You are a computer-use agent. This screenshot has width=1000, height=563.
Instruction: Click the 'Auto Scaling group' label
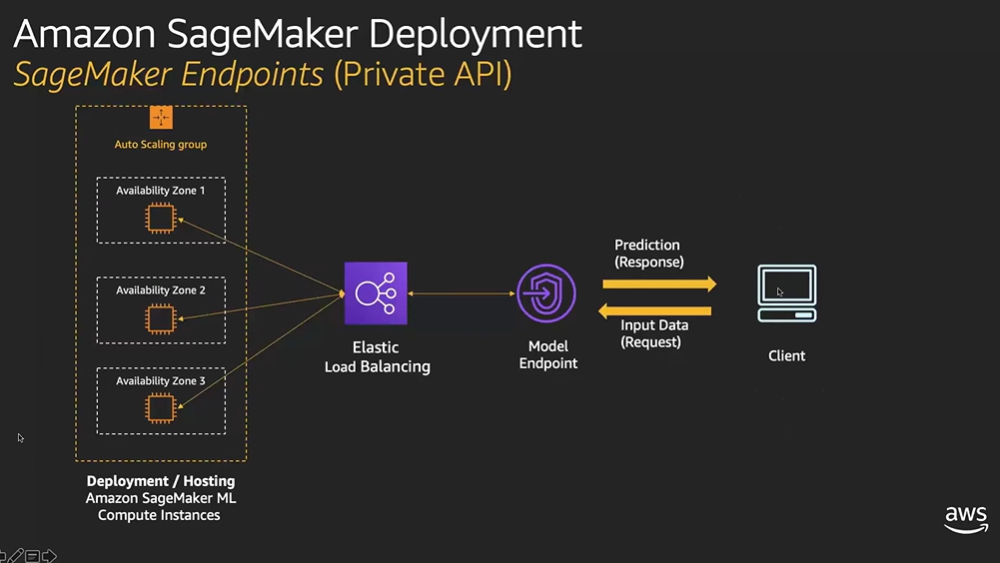[161, 145]
